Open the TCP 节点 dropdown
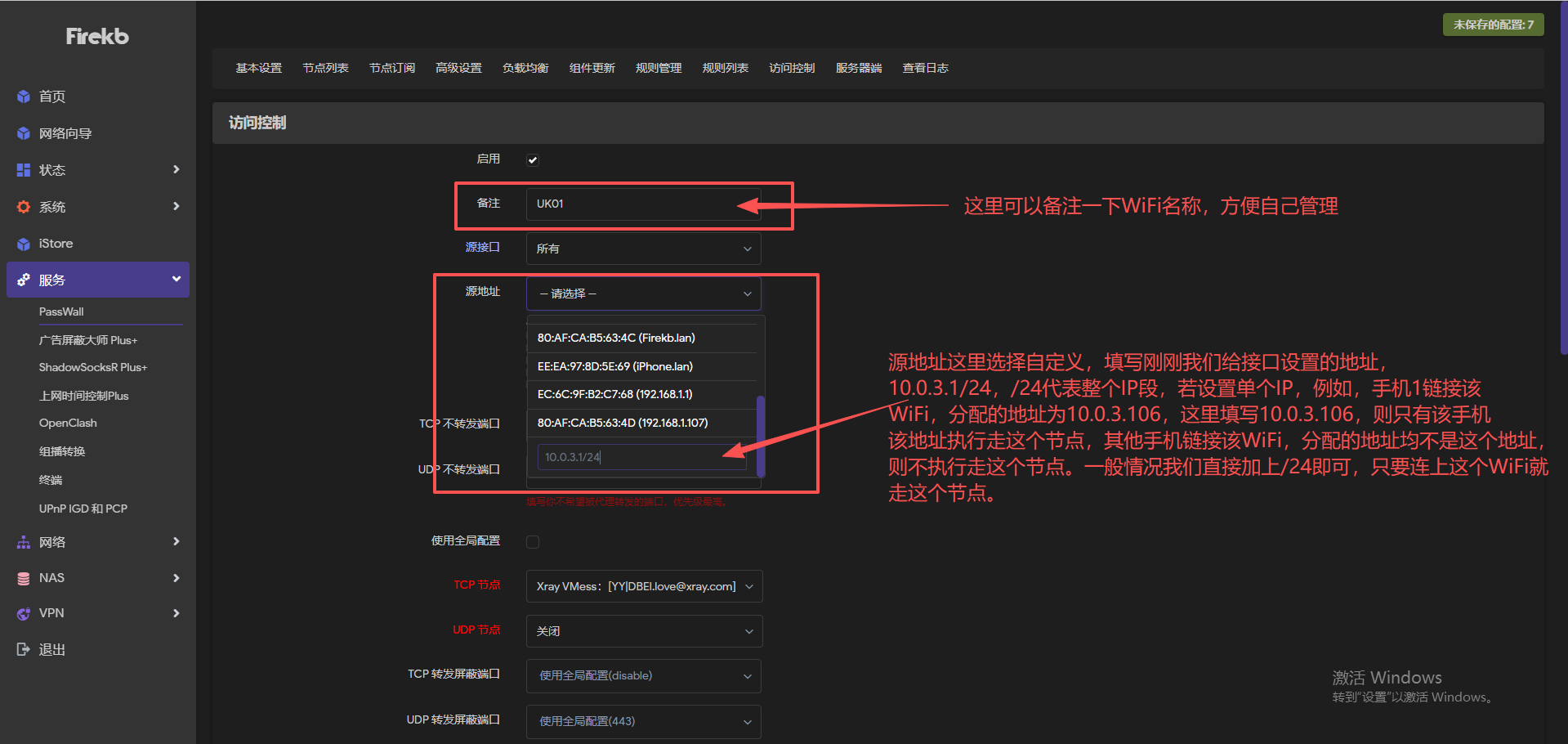This screenshot has height=744, width=1568. pyautogui.click(x=643, y=586)
